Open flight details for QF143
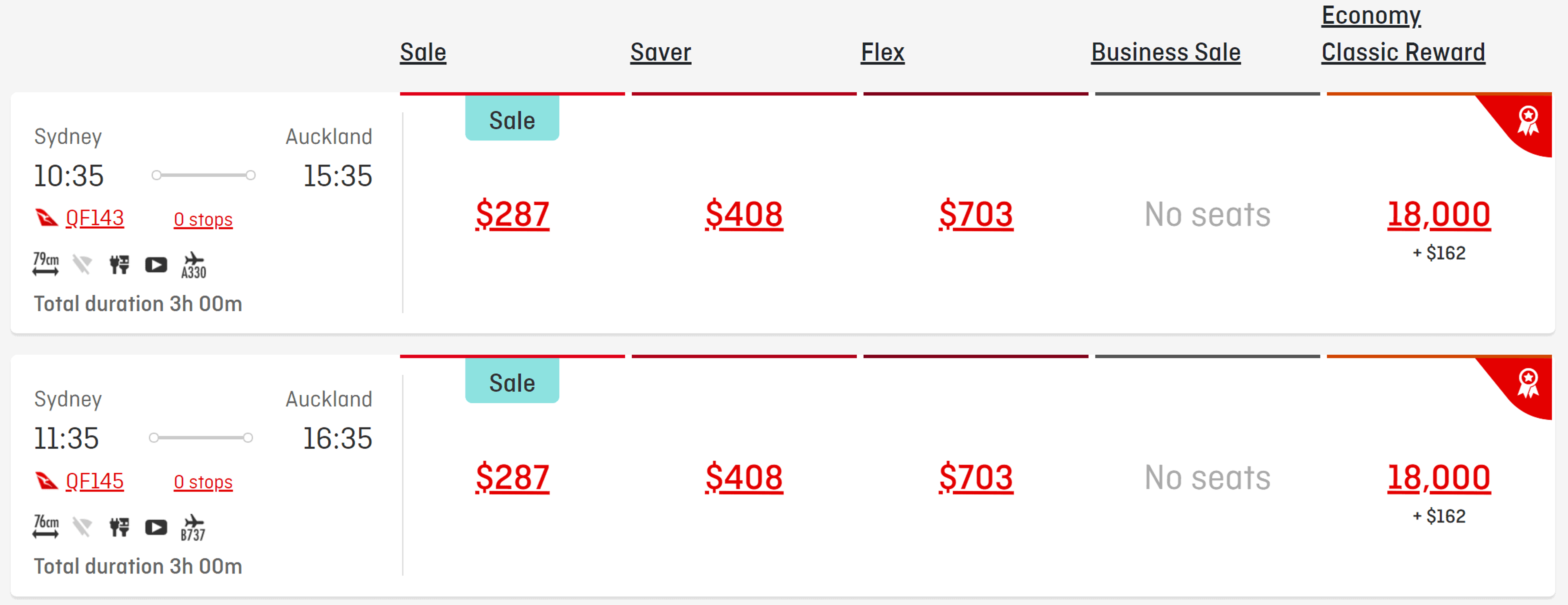Viewport: 1568px width, 605px height. tap(94, 218)
